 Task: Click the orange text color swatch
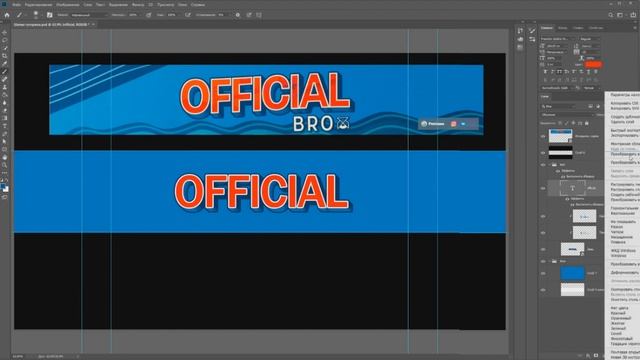(593, 64)
